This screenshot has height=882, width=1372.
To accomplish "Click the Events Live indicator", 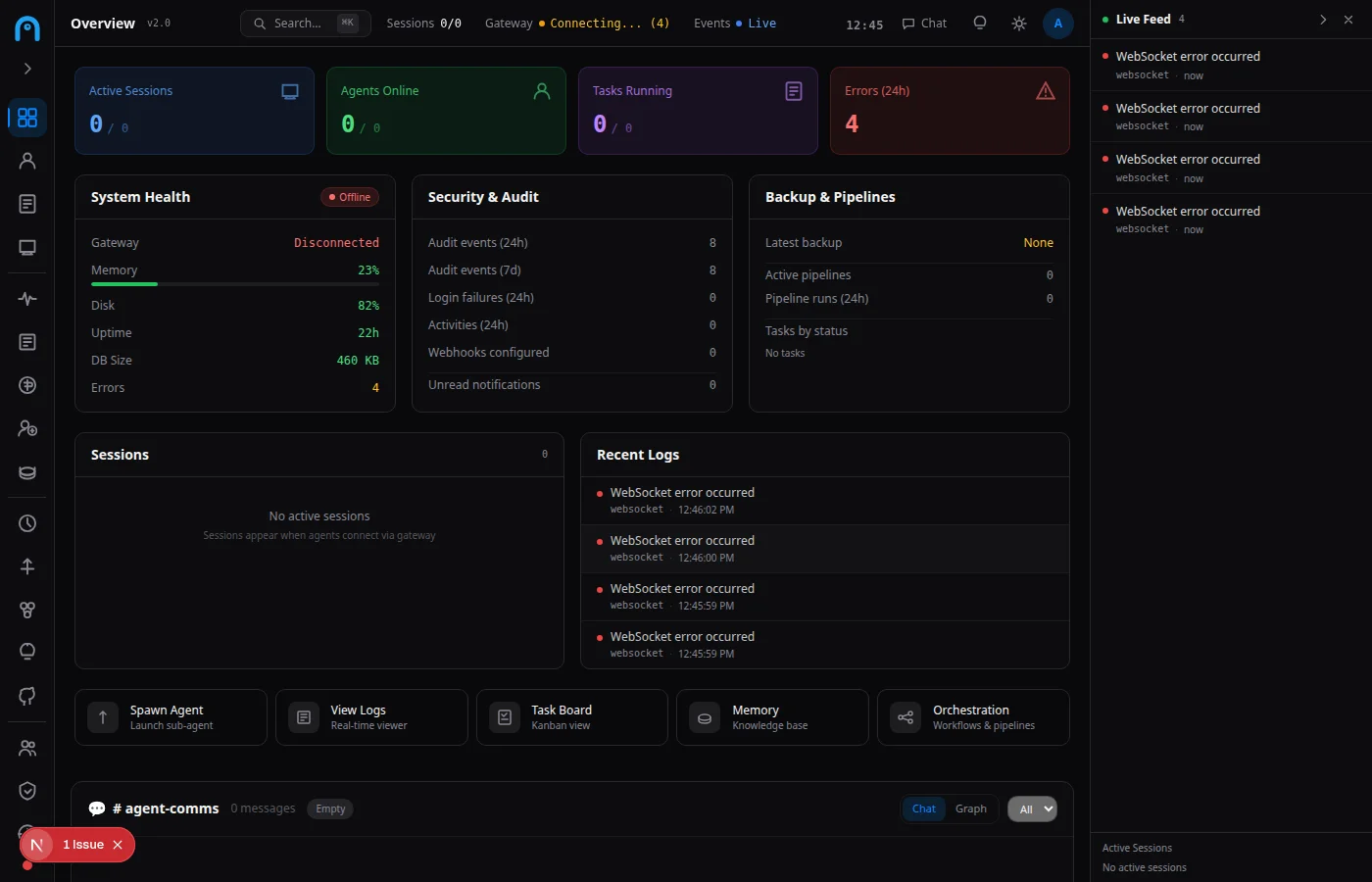I will (735, 24).
